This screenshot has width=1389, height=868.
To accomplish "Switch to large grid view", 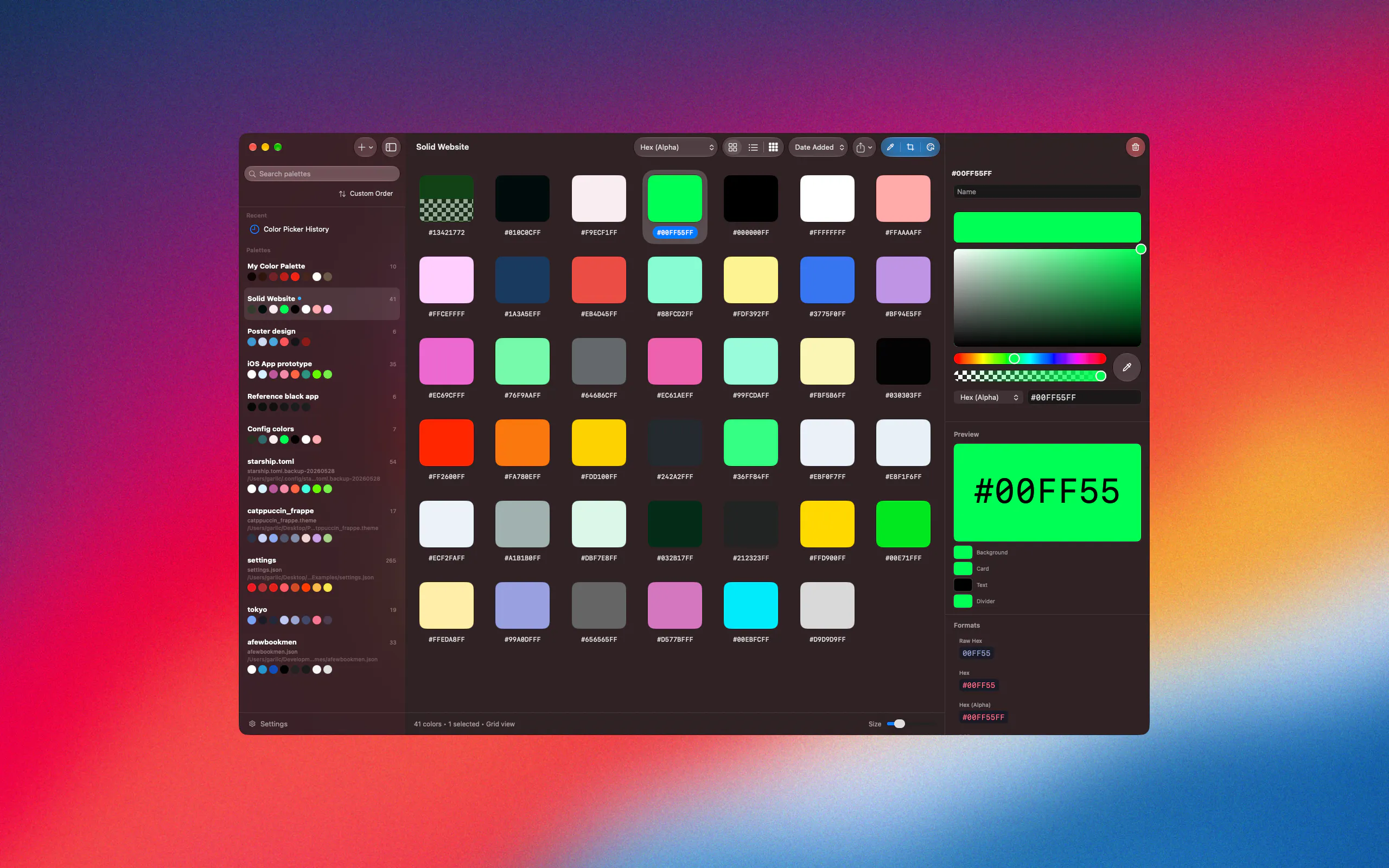I will pyautogui.click(x=732, y=147).
